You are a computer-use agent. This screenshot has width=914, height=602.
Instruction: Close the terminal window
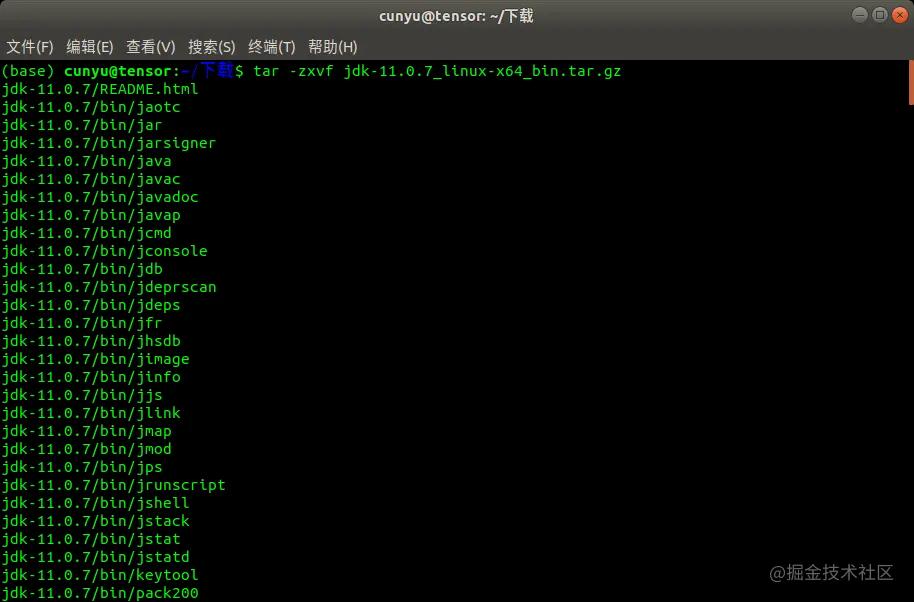click(900, 15)
